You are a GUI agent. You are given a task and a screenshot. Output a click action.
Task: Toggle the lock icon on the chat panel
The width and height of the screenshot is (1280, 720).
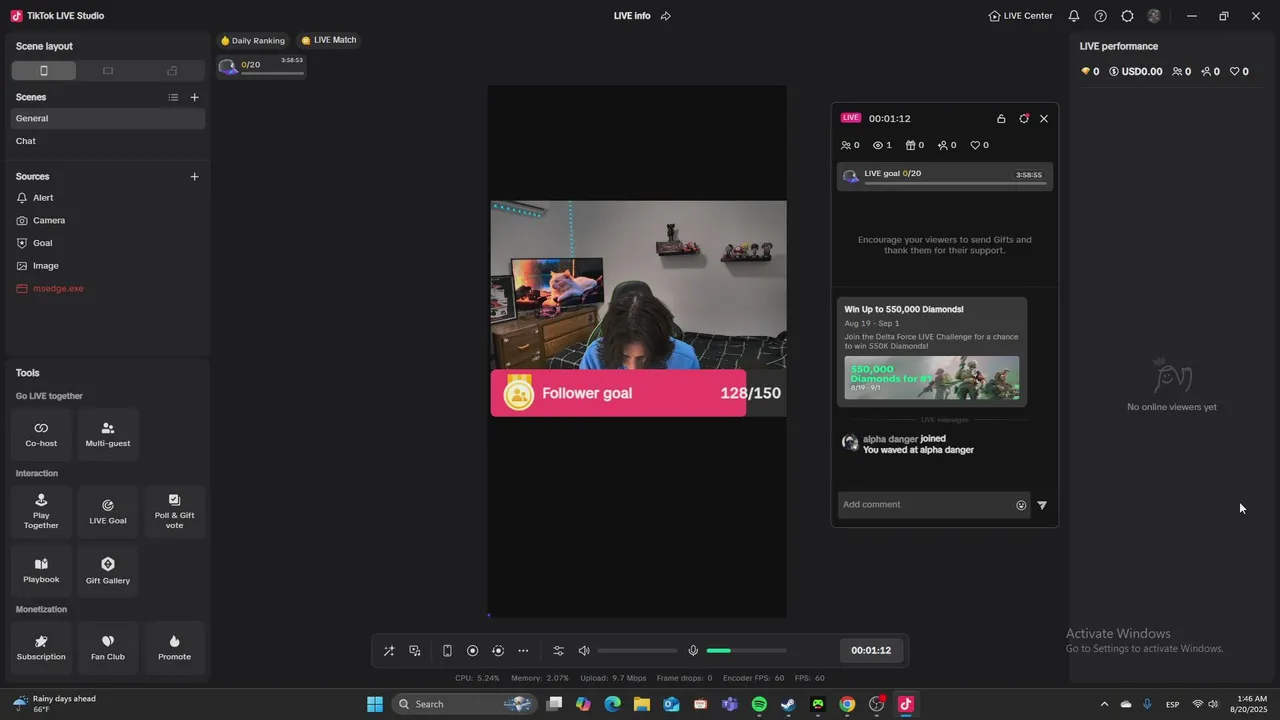(1001, 118)
